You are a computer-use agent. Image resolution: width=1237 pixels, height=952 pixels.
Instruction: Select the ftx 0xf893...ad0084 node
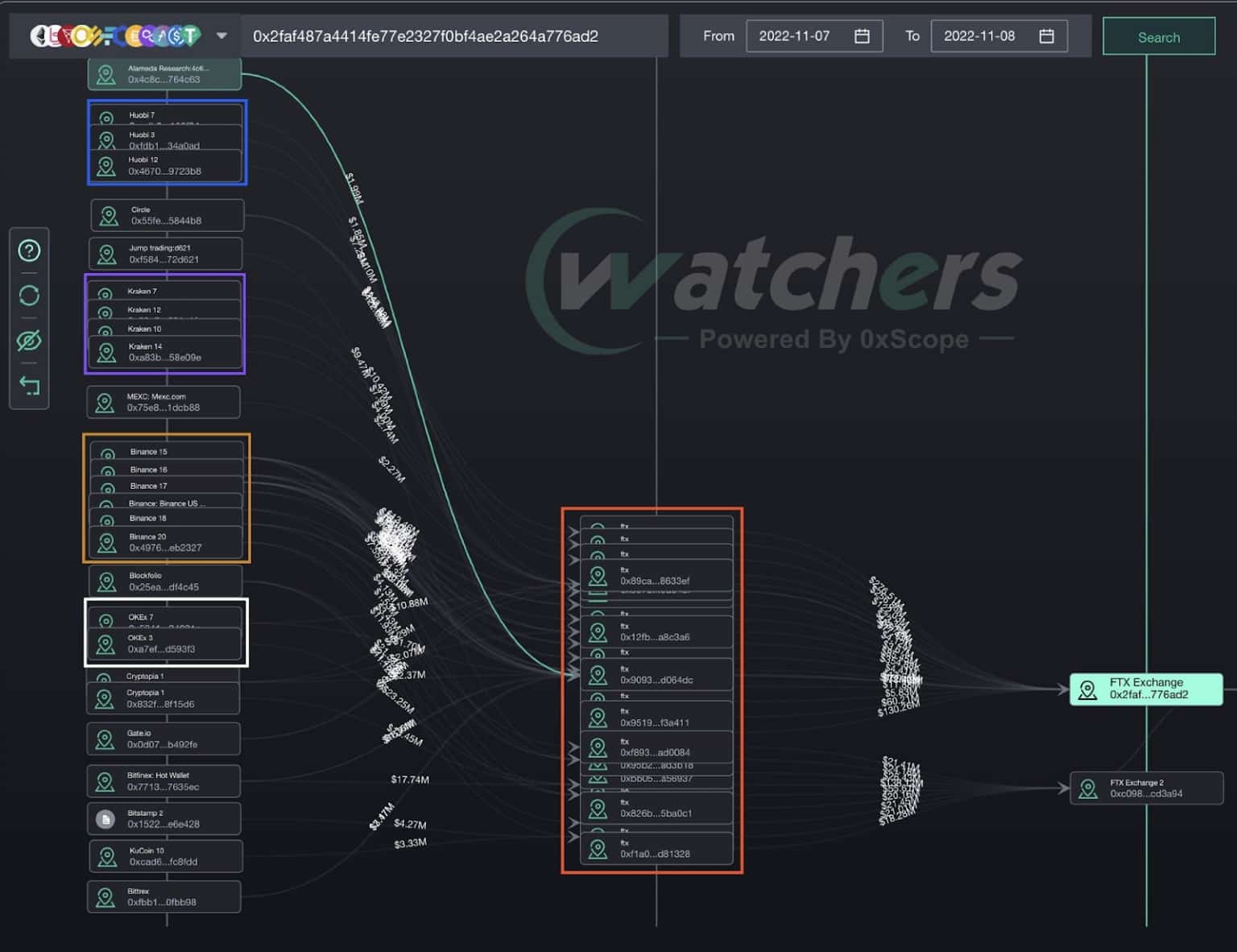(656, 747)
